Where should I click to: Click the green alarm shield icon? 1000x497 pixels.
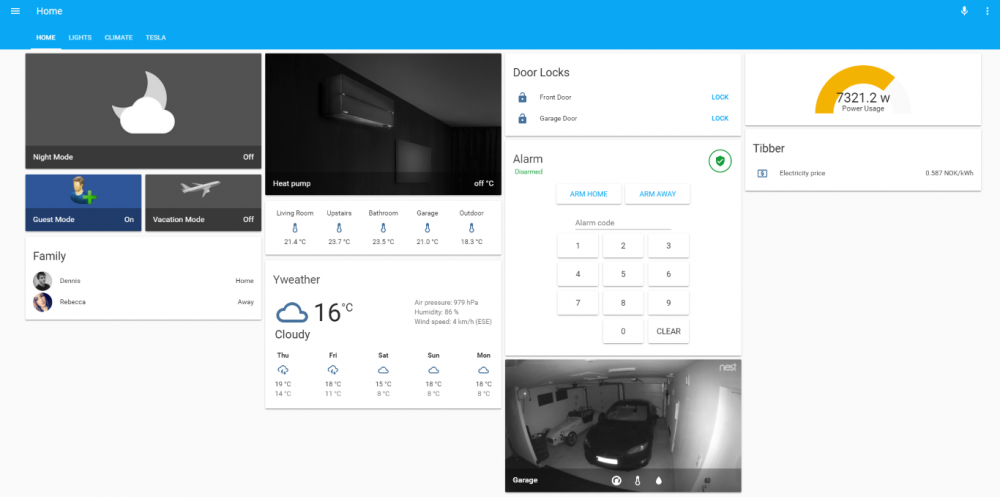coord(719,160)
